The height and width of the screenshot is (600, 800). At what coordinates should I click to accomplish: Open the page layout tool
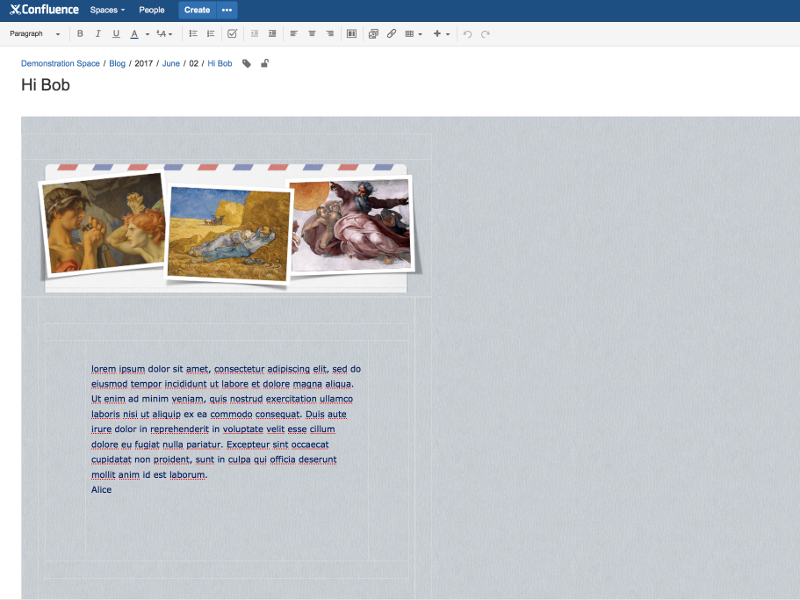(x=352, y=34)
